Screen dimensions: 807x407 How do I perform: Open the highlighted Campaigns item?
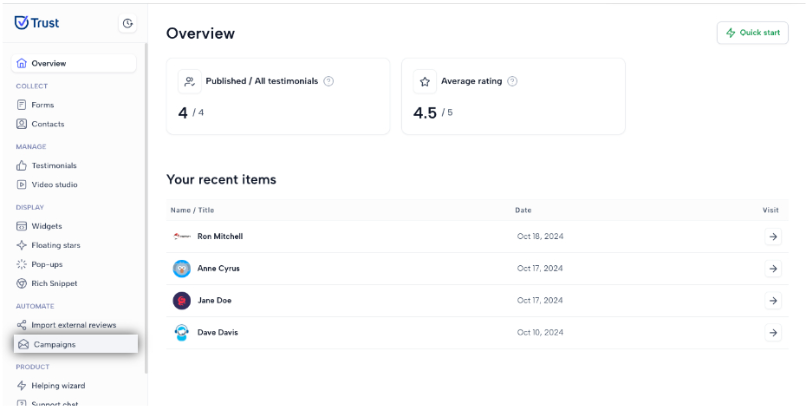[x=76, y=344]
